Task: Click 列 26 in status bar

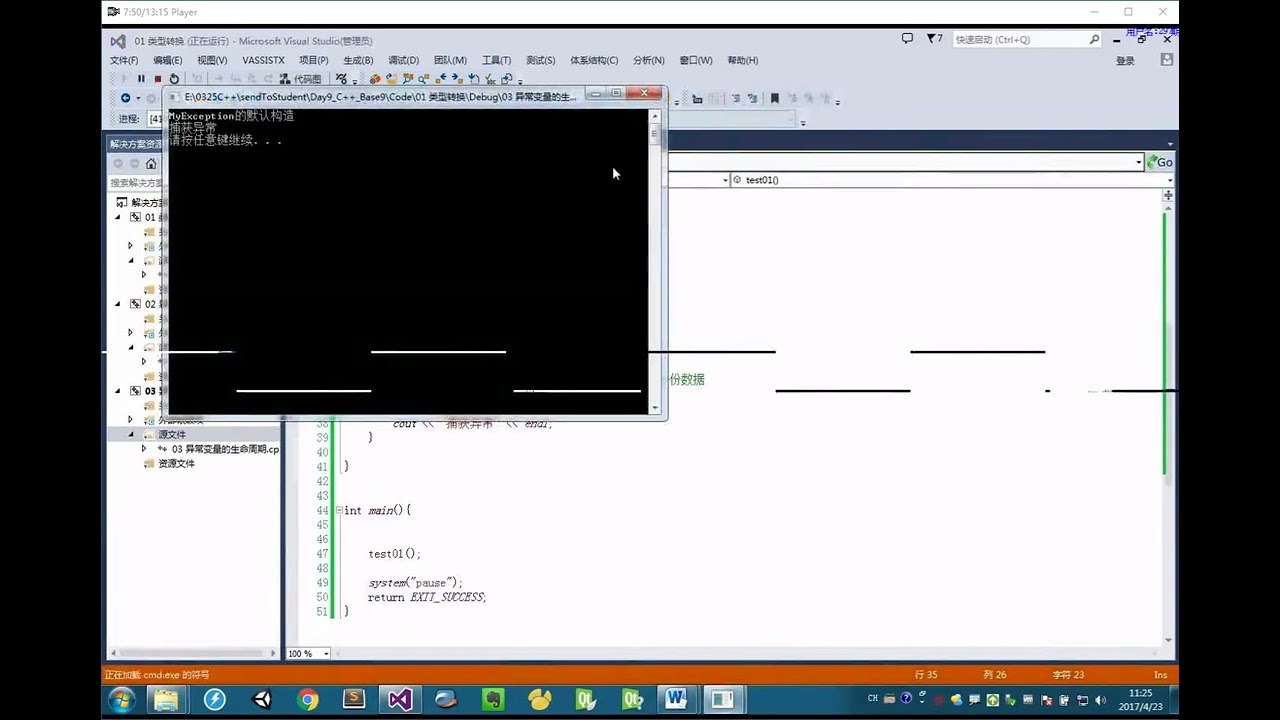Action: pos(995,675)
